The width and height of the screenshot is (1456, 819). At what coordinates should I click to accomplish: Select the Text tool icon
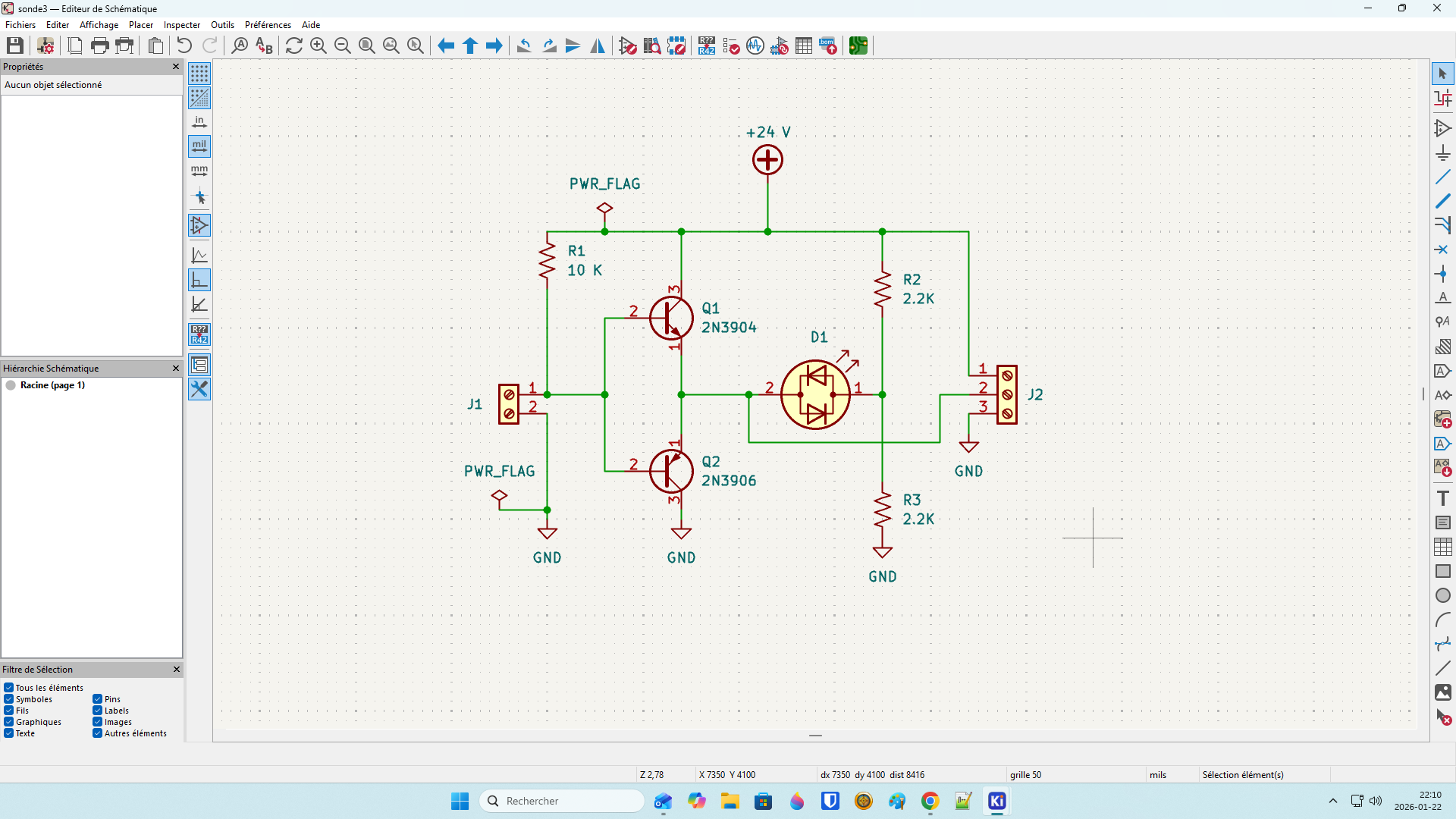tap(1442, 498)
